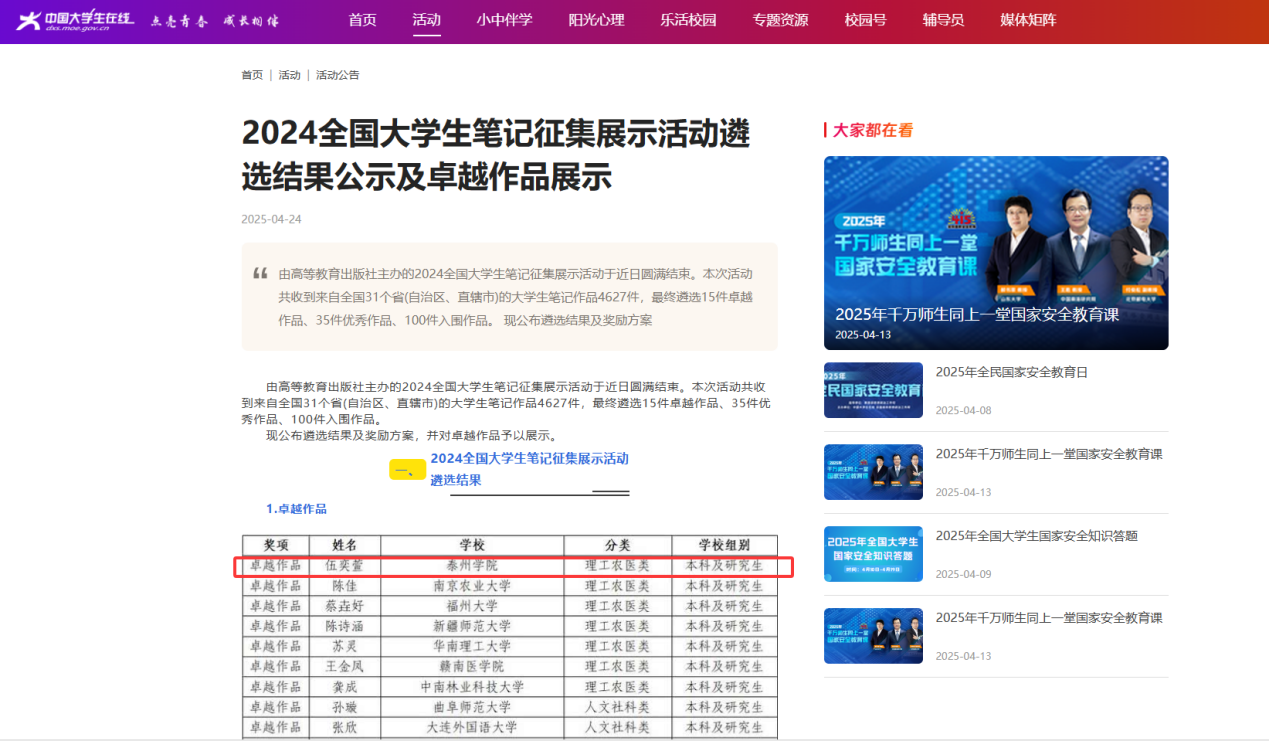
Task: Click the quotation mark icon in summary box
Action: [x=260, y=273]
